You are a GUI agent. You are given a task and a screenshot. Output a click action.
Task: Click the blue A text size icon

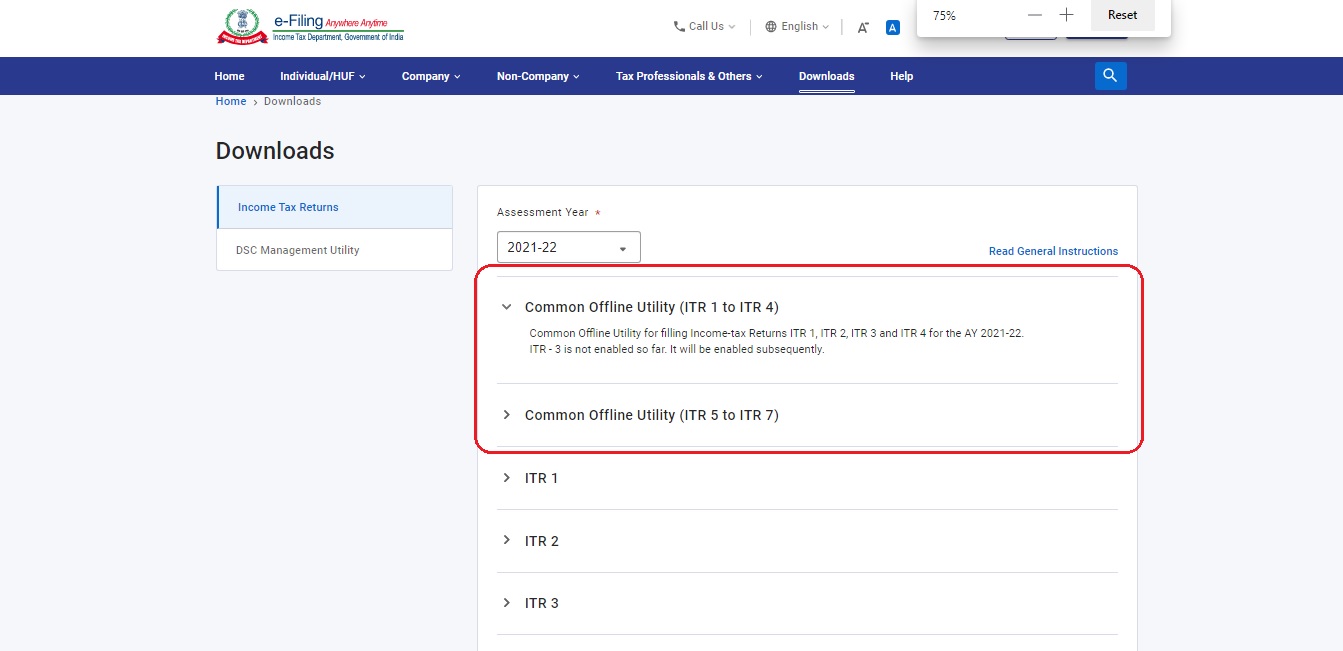[893, 27]
